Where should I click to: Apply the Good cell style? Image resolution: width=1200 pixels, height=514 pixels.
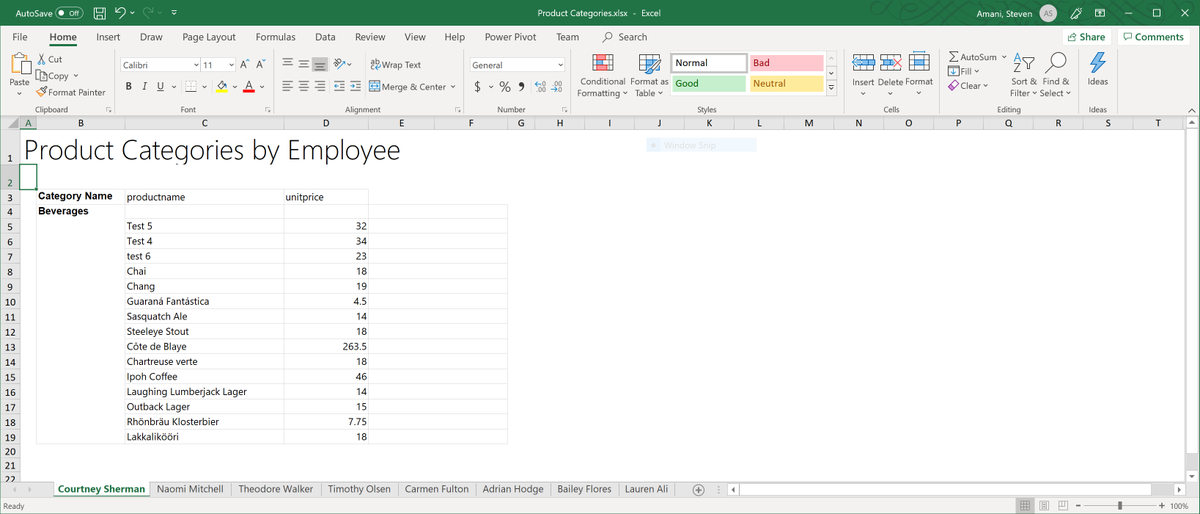[x=708, y=83]
